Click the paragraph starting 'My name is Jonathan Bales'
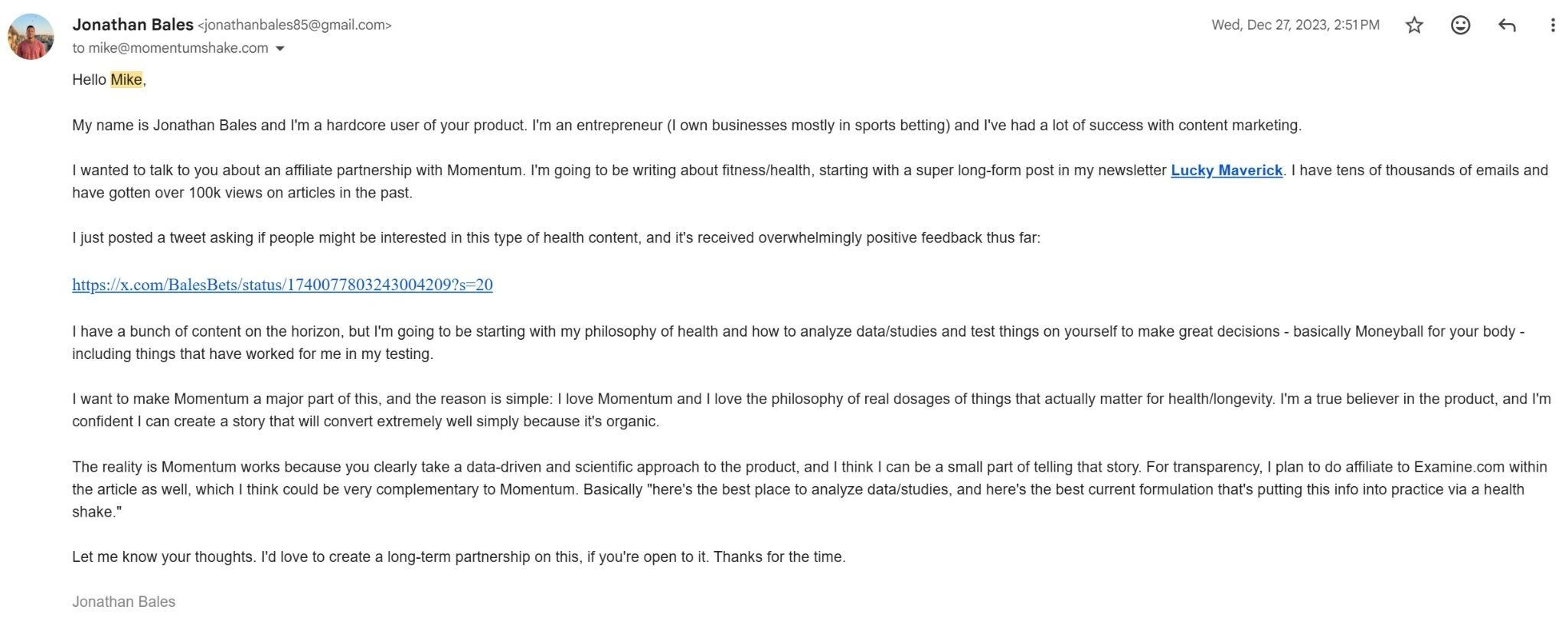The image size is (1568, 620). [x=687, y=125]
